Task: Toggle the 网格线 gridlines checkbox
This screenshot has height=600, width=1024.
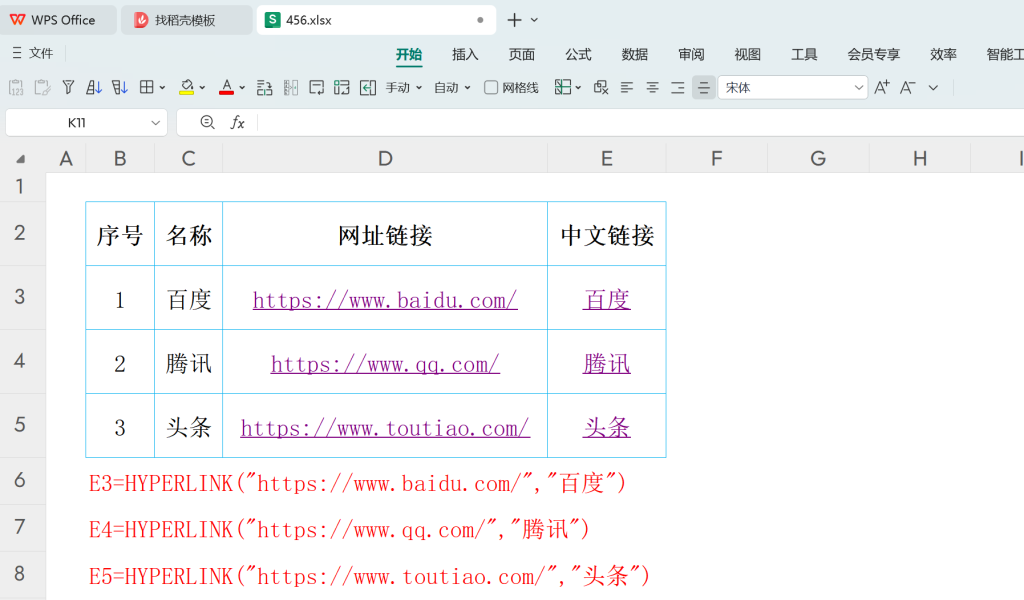Action: (x=491, y=87)
